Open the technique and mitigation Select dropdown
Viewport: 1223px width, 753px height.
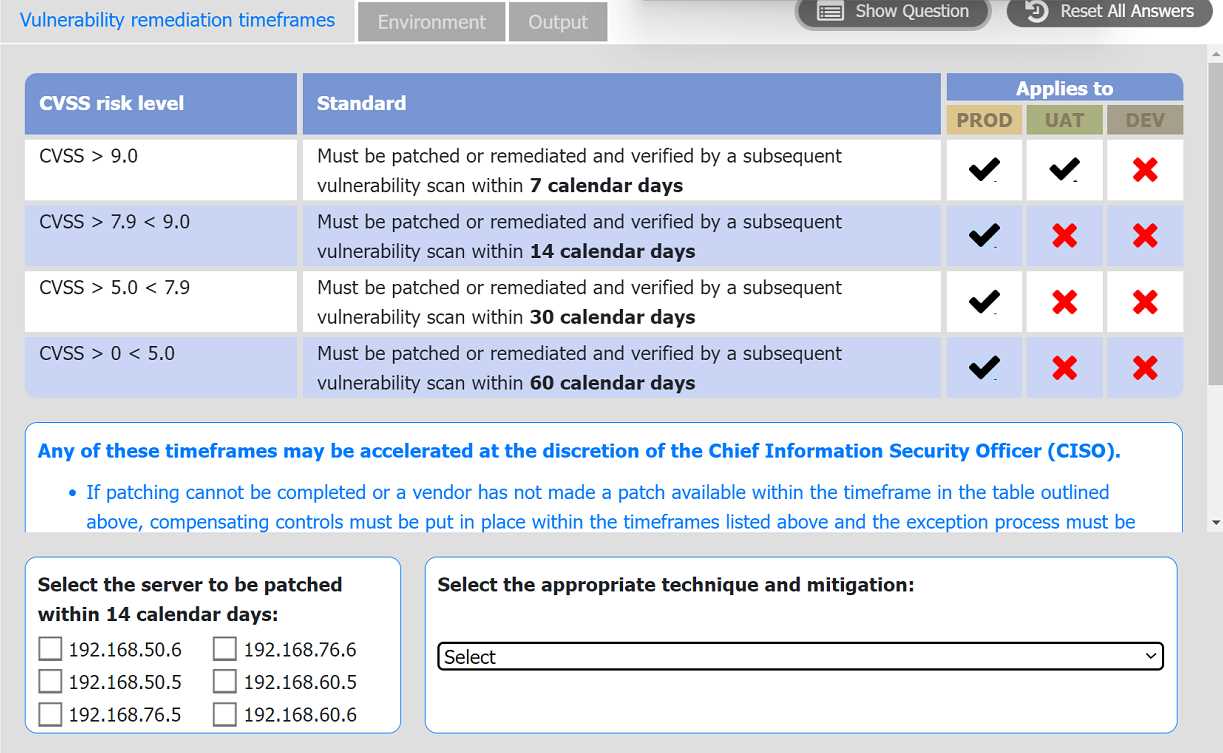tap(799, 656)
